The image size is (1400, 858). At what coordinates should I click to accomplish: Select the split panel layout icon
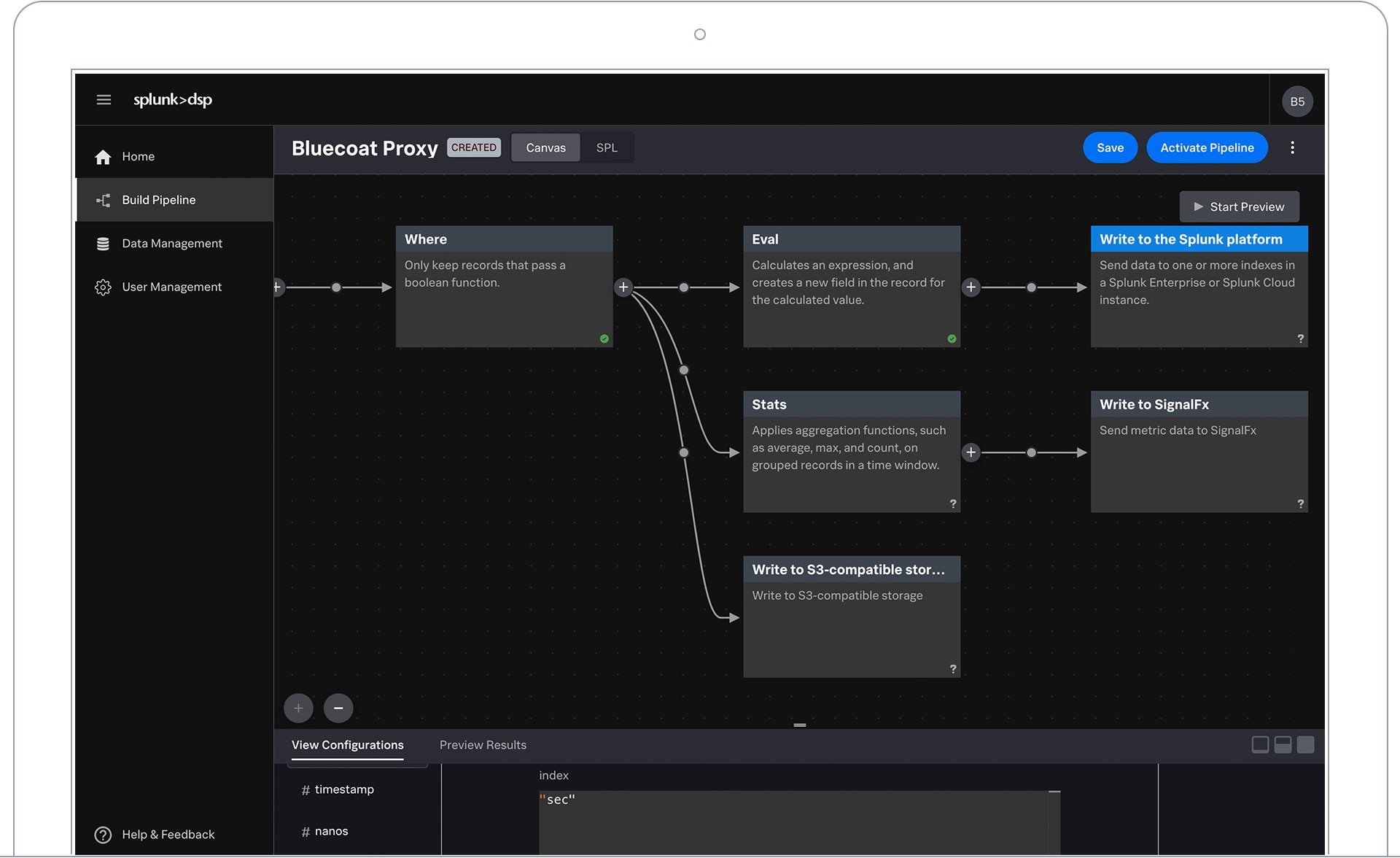point(1283,744)
